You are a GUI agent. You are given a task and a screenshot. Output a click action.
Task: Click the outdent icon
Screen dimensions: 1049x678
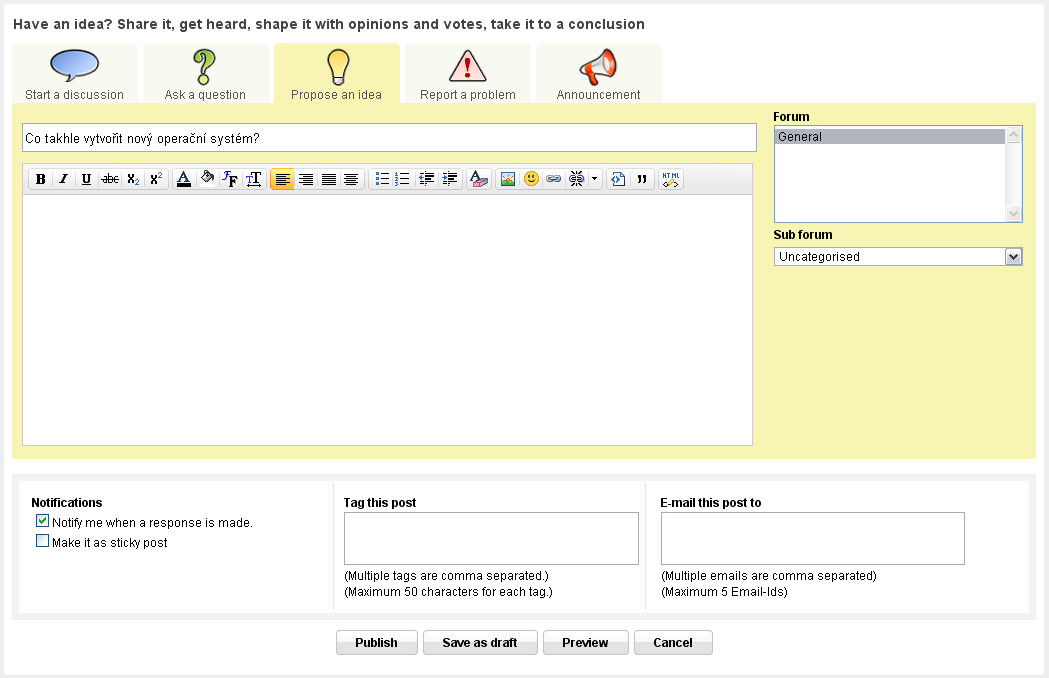(x=426, y=179)
